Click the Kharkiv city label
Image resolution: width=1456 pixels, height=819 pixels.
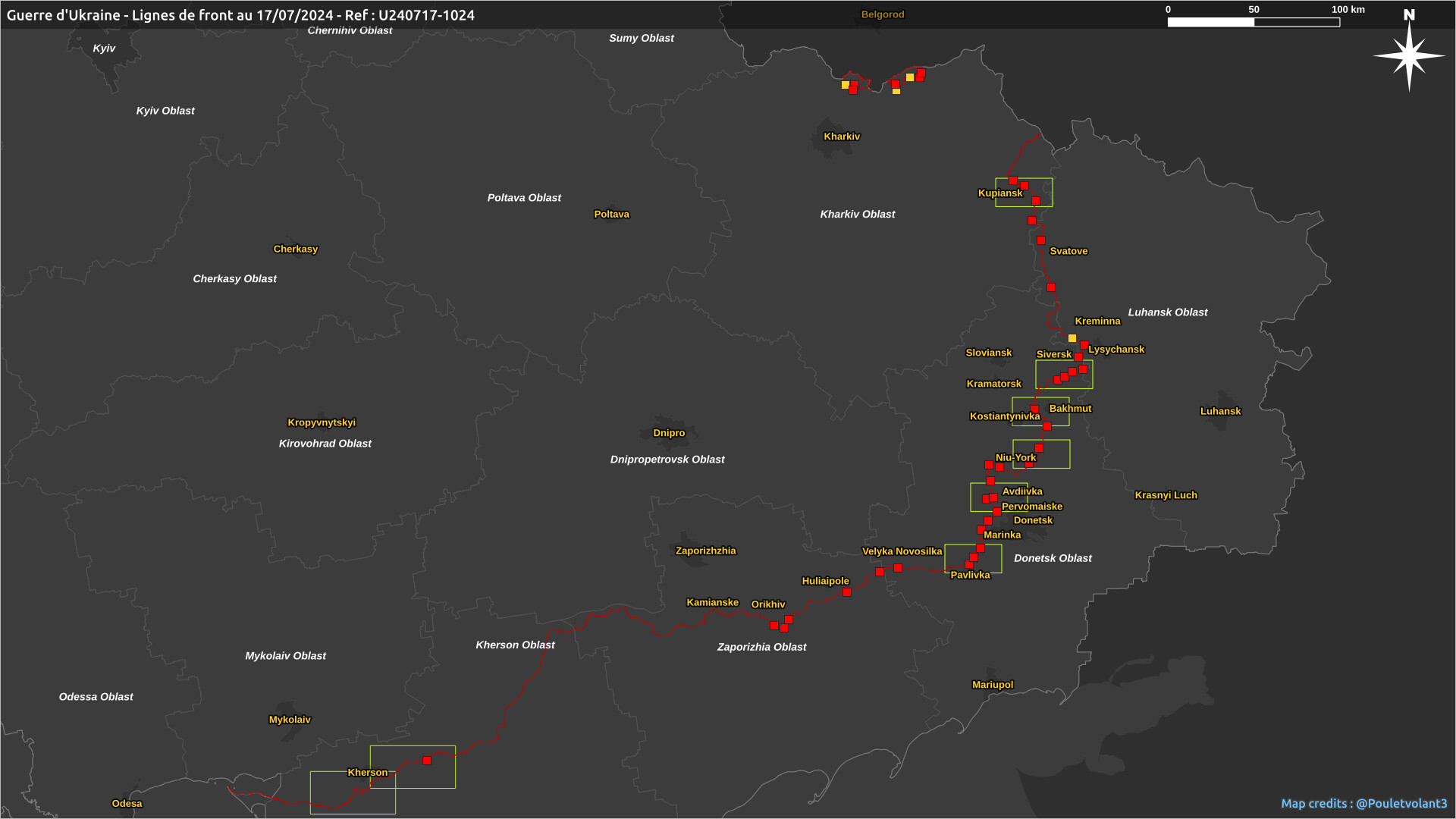click(842, 136)
